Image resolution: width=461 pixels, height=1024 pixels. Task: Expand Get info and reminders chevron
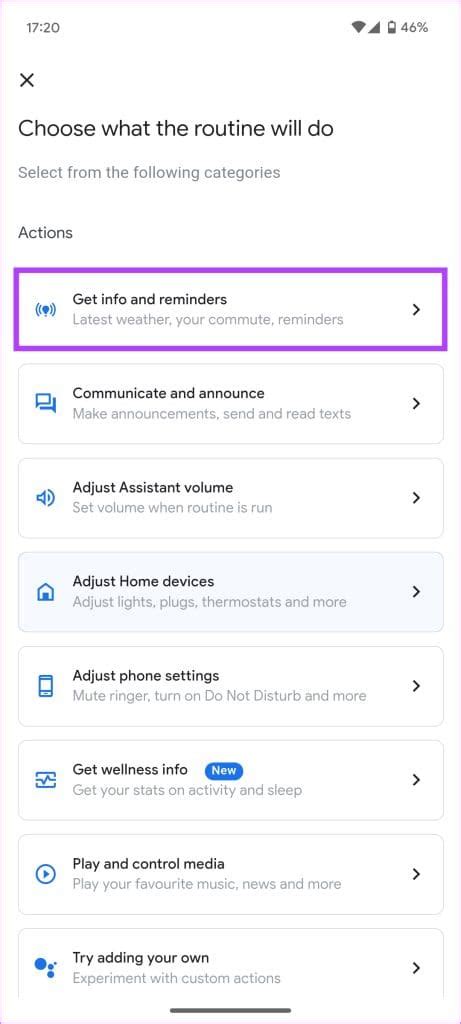pyautogui.click(x=417, y=310)
